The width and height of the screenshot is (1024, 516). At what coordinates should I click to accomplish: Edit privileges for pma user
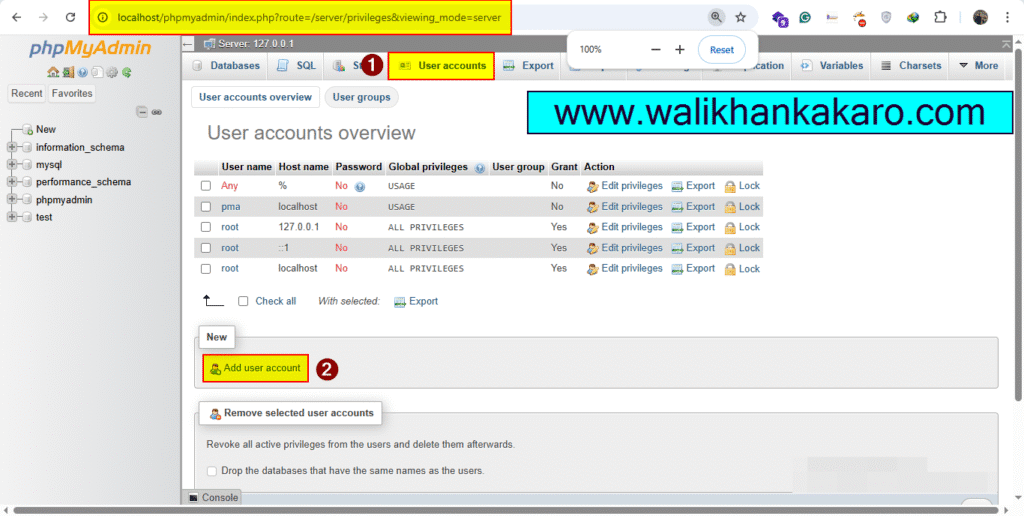[625, 207]
